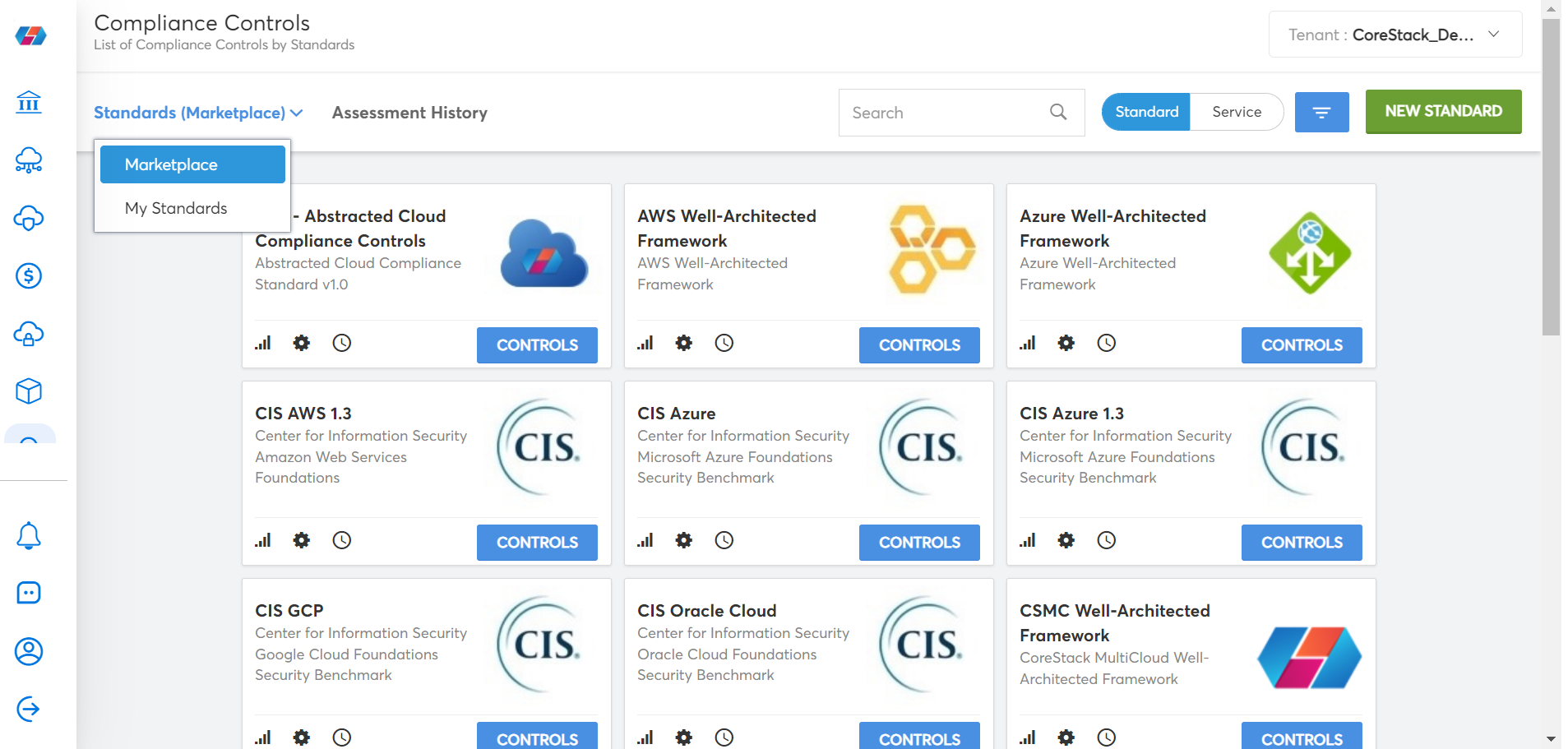The height and width of the screenshot is (749, 1568).
Task: Open CONTROLS for AWS Well-Architected Framework
Action: 919,345
